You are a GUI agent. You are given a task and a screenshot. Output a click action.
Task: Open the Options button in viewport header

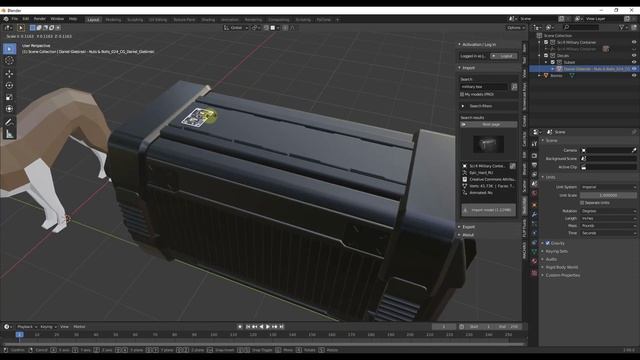pyautogui.click(x=515, y=28)
